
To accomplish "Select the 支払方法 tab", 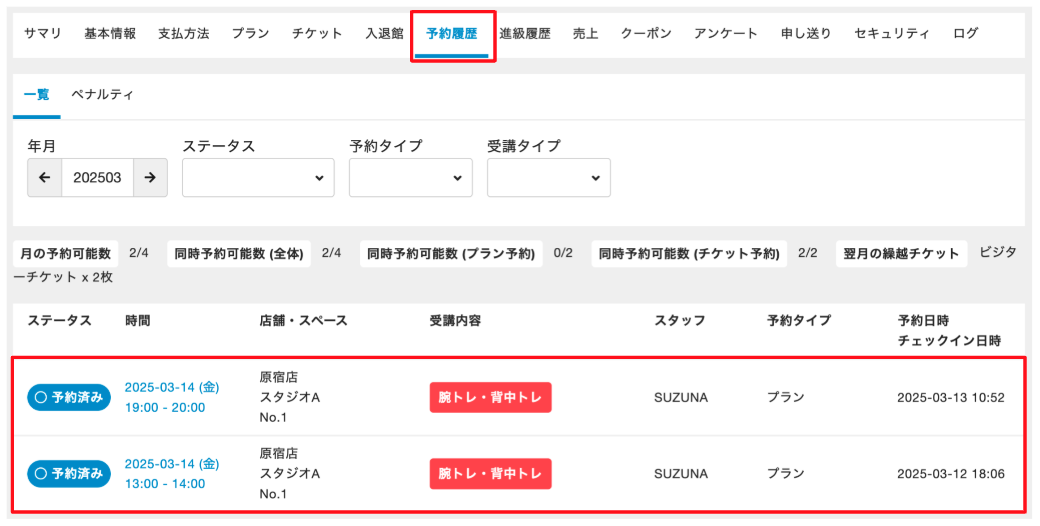I will [184, 33].
